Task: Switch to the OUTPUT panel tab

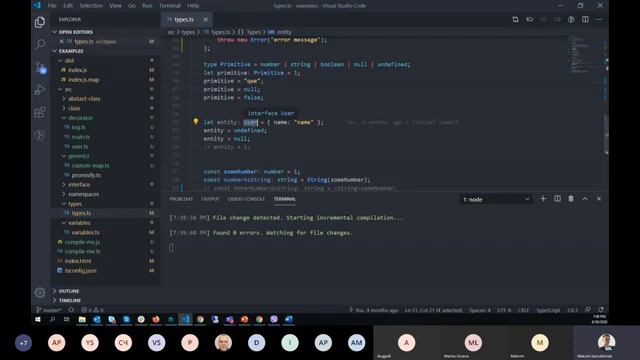Action: point(210,199)
